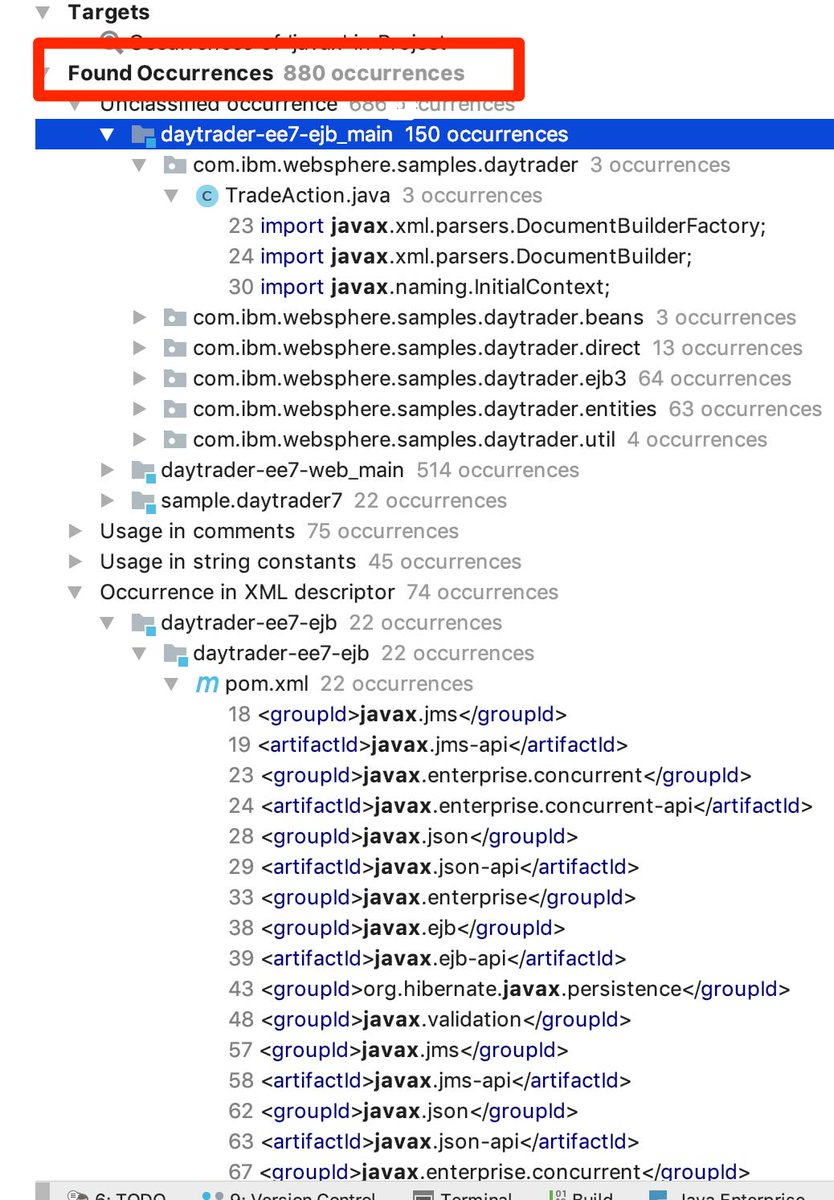Expand the daytrader.entities package
Image resolution: width=834 pixels, height=1200 pixels.
point(140,409)
